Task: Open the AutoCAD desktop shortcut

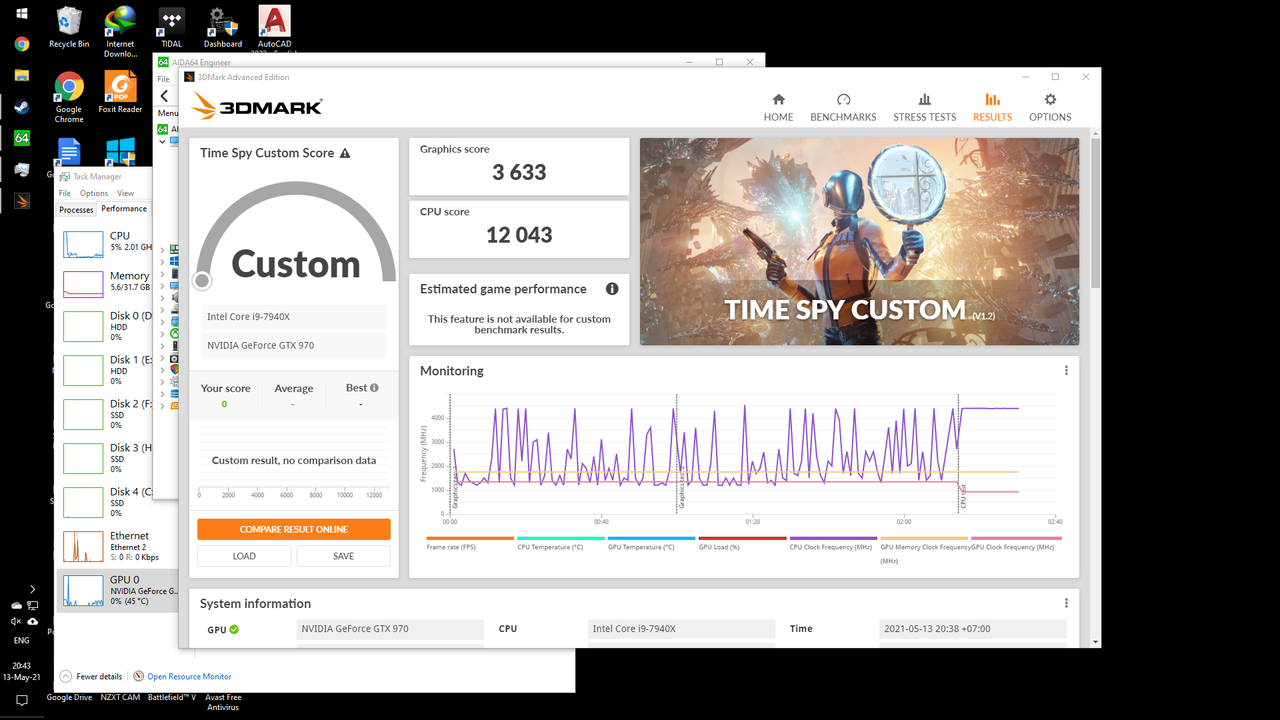Action: (274, 27)
